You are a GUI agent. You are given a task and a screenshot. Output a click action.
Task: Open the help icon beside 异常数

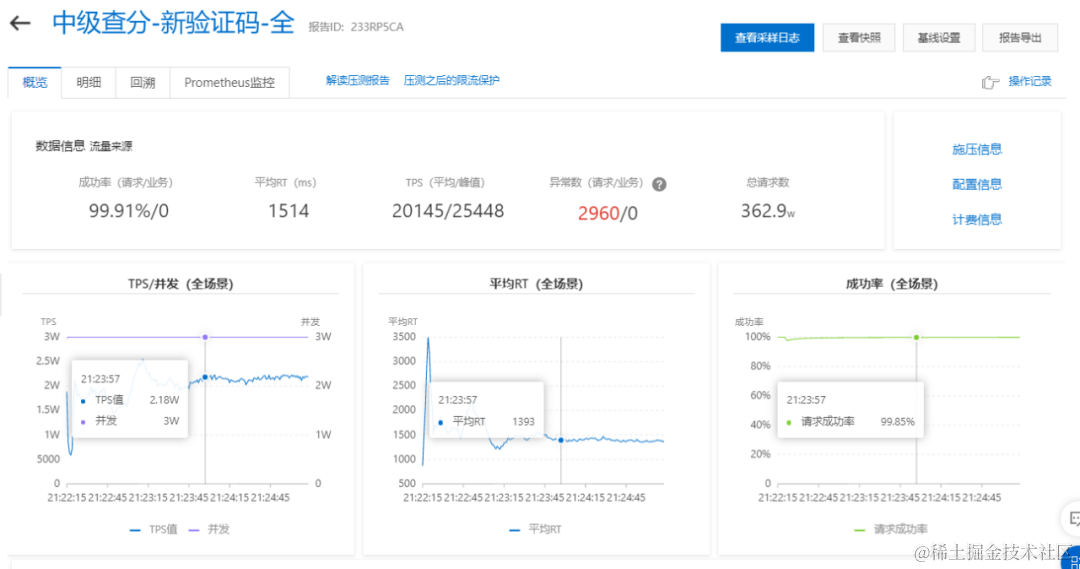659,184
